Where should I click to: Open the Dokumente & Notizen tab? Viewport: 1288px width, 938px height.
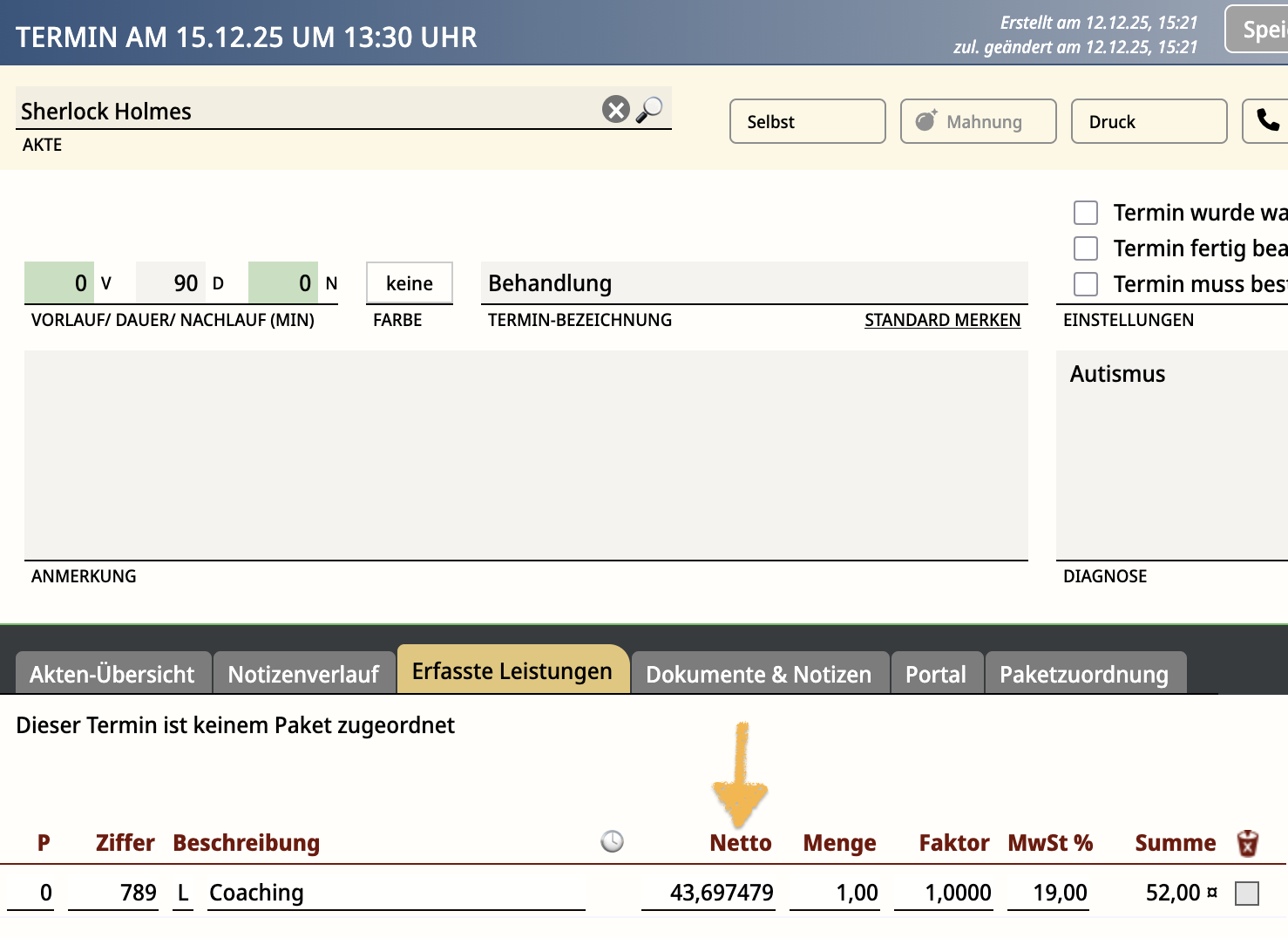point(758,674)
